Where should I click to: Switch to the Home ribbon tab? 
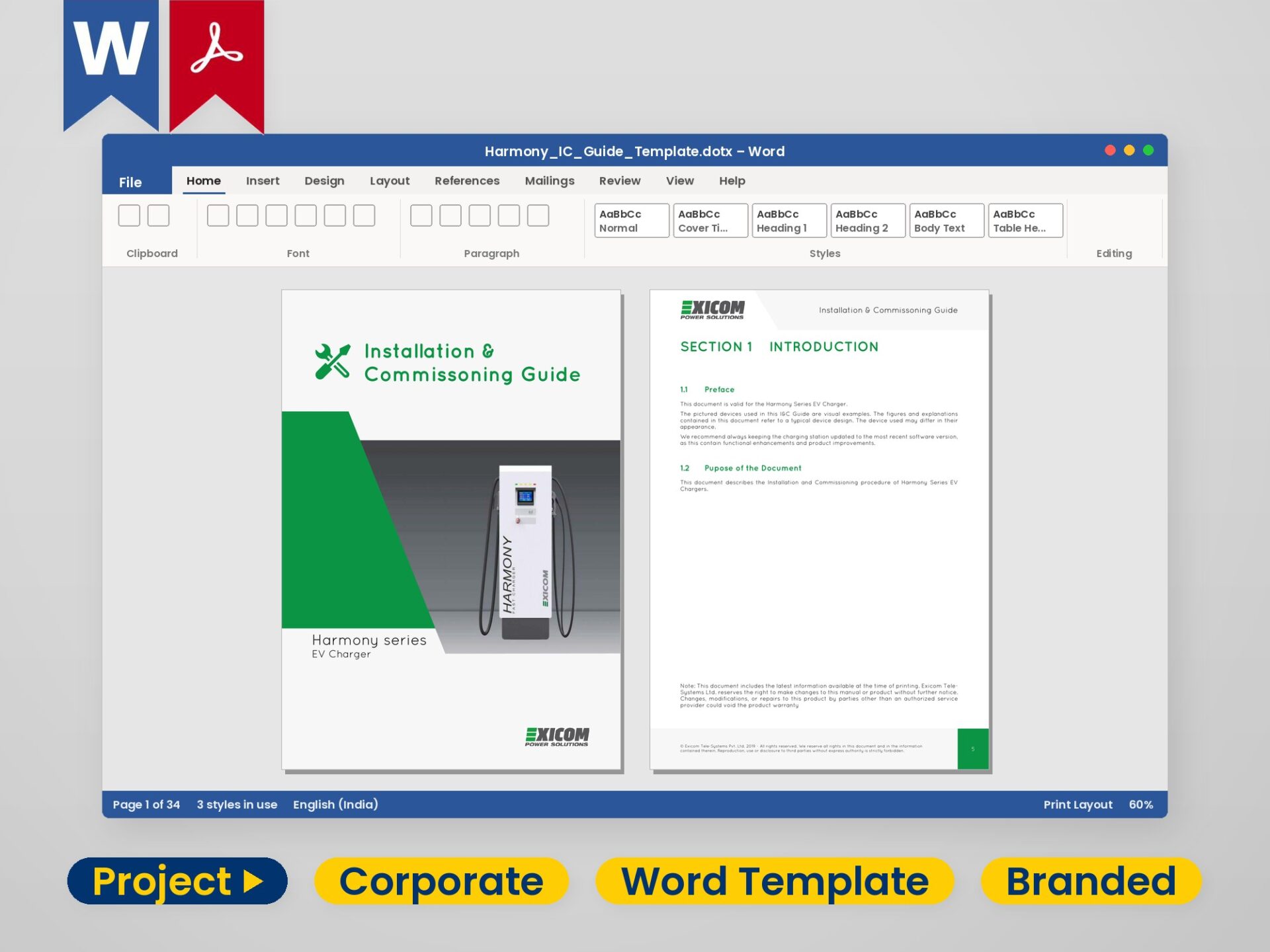204,181
